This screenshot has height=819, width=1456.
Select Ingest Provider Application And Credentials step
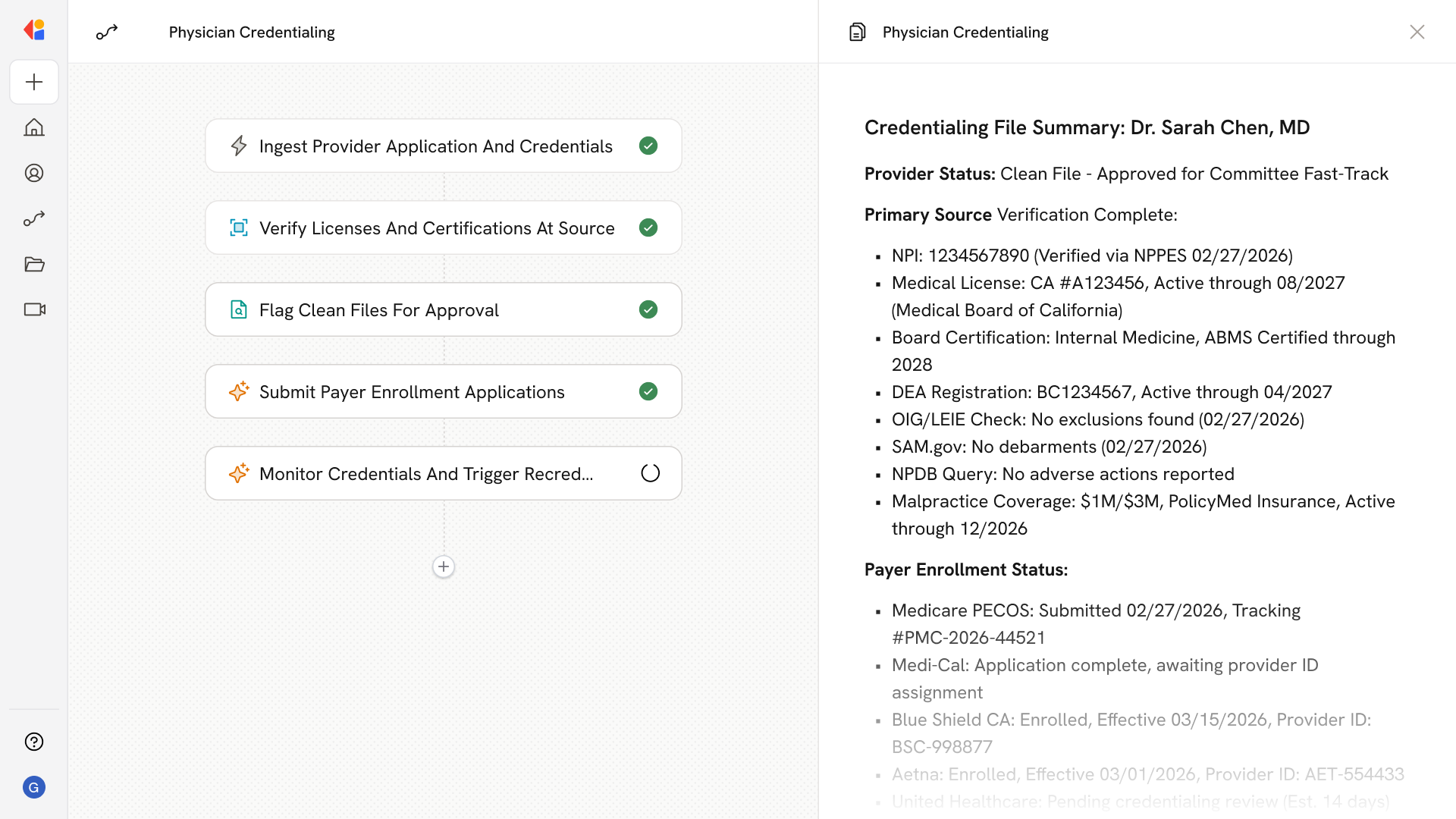click(x=435, y=146)
